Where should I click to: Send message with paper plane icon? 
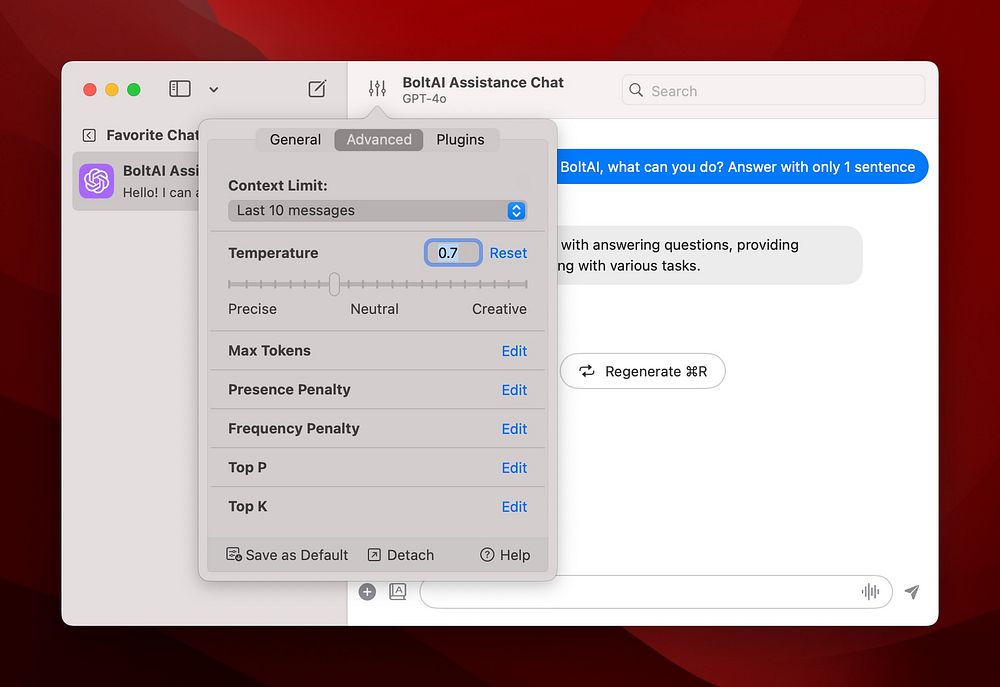point(912,592)
